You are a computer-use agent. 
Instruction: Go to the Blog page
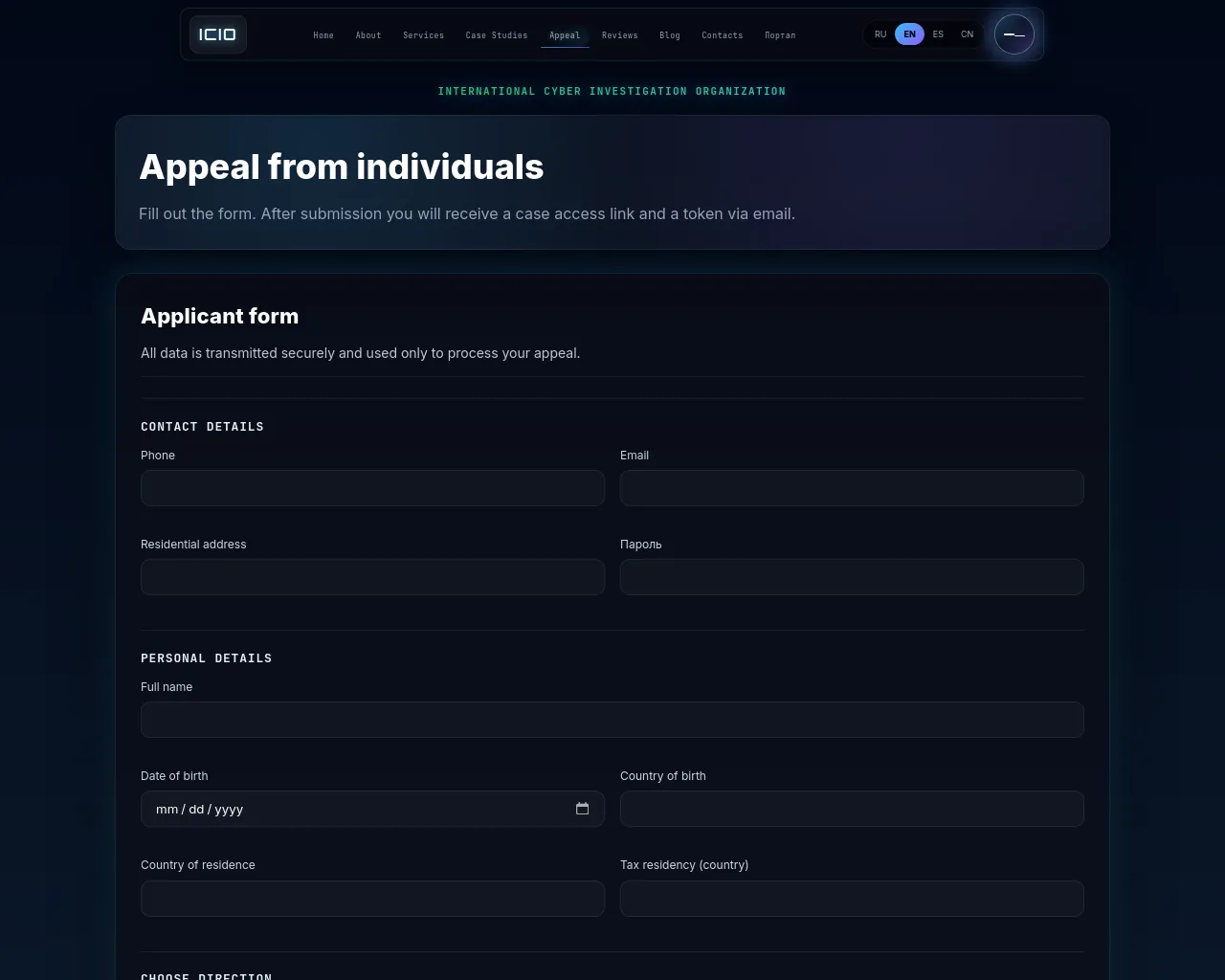click(x=670, y=35)
